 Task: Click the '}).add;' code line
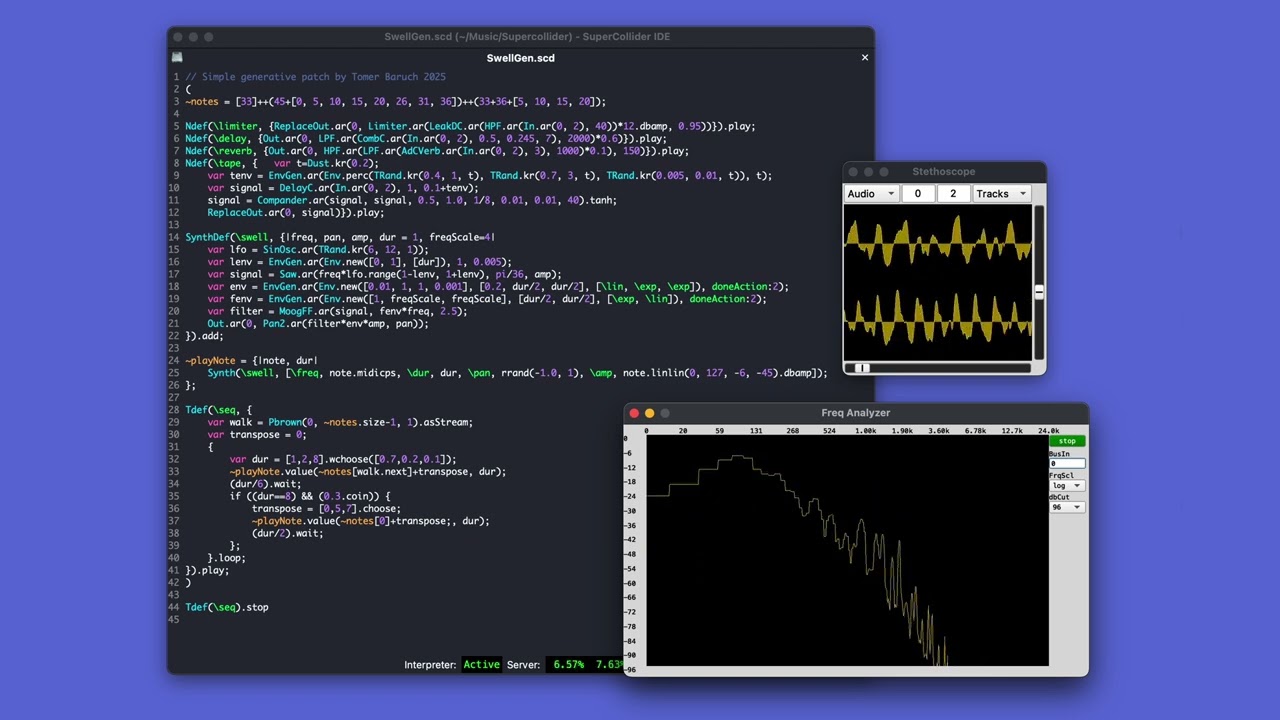tap(204, 336)
